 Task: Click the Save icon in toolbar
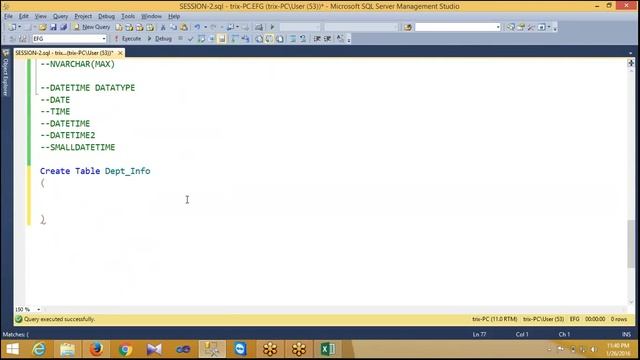point(53,27)
